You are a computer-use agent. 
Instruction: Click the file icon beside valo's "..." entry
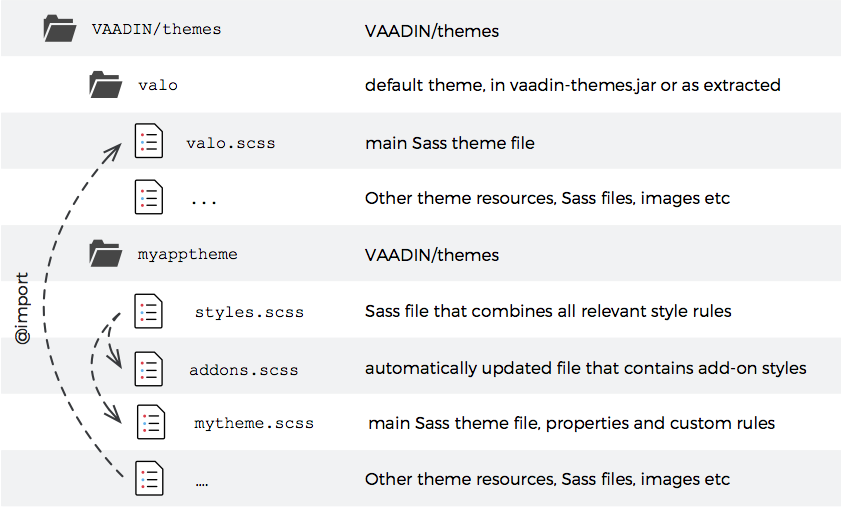point(149,198)
